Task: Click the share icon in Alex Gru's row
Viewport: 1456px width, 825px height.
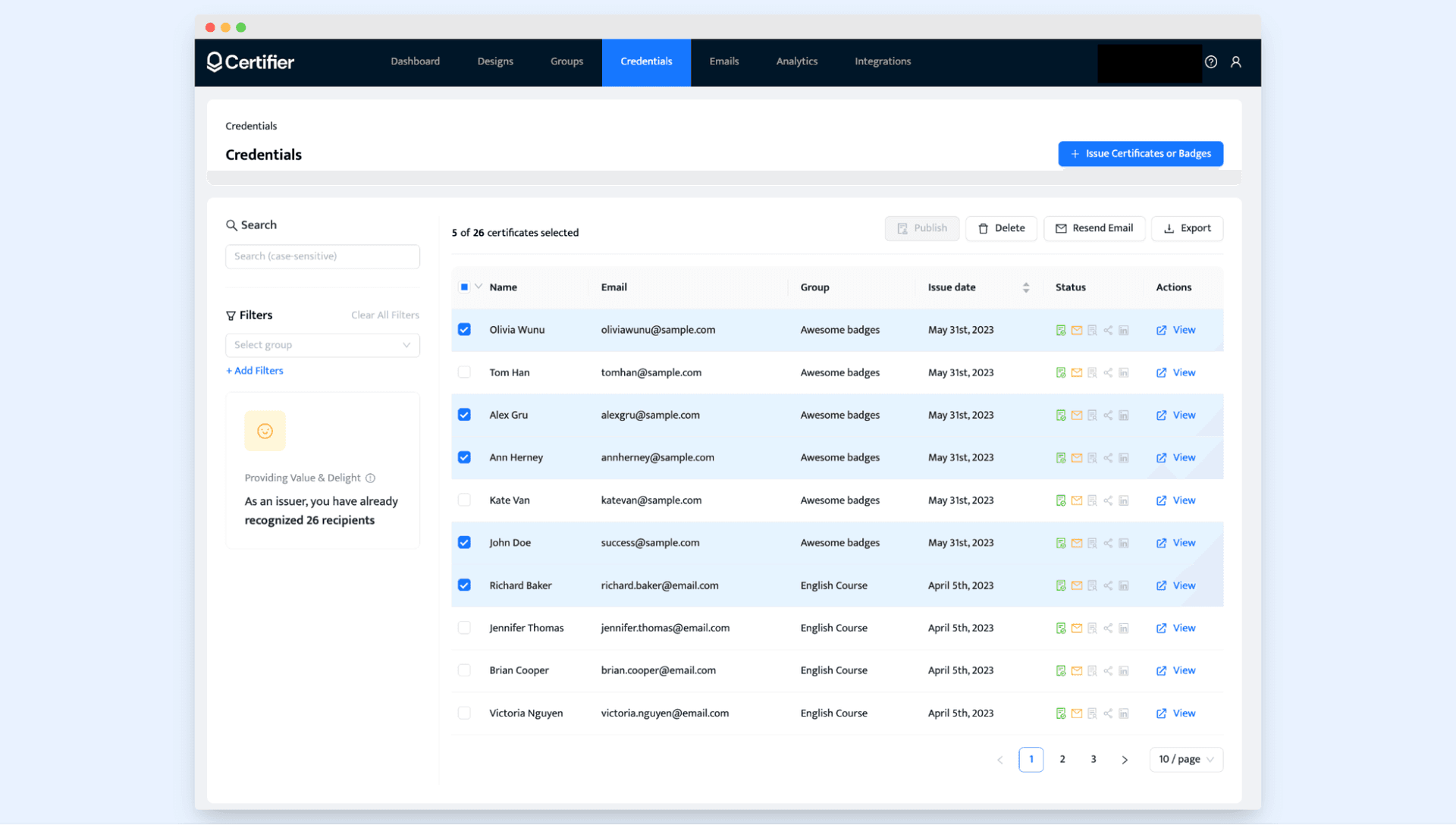Action: (1108, 415)
